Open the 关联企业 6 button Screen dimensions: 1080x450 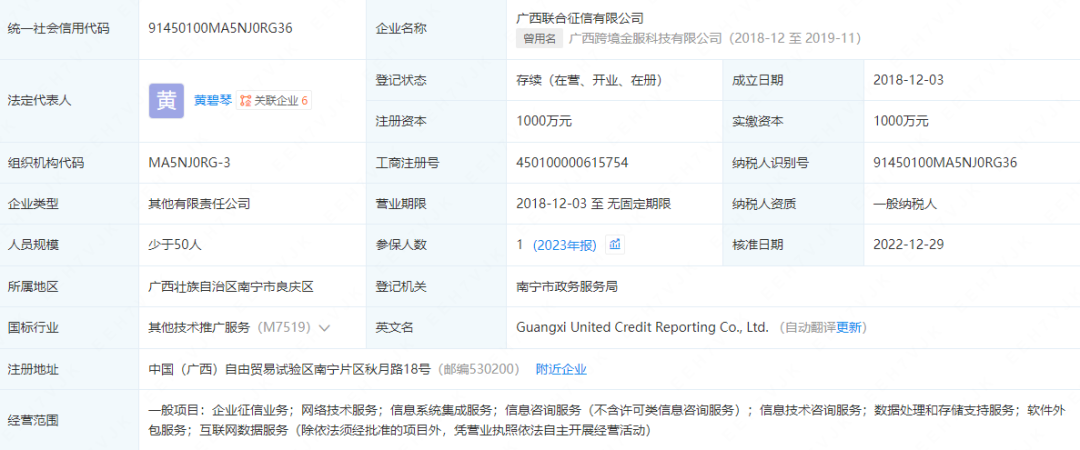pos(274,101)
